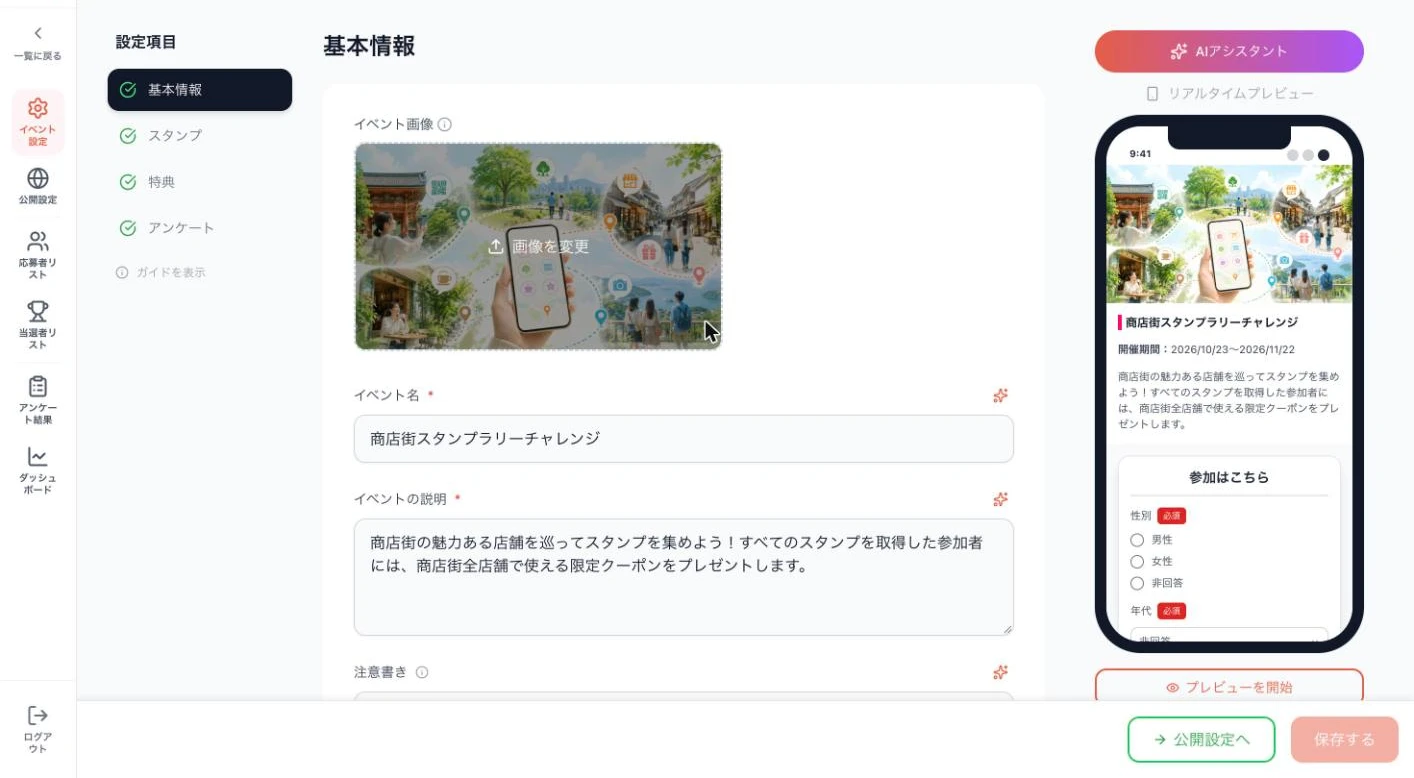Select 非回答 radio in preview
1414x778 pixels.
click(x=1137, y=583)
